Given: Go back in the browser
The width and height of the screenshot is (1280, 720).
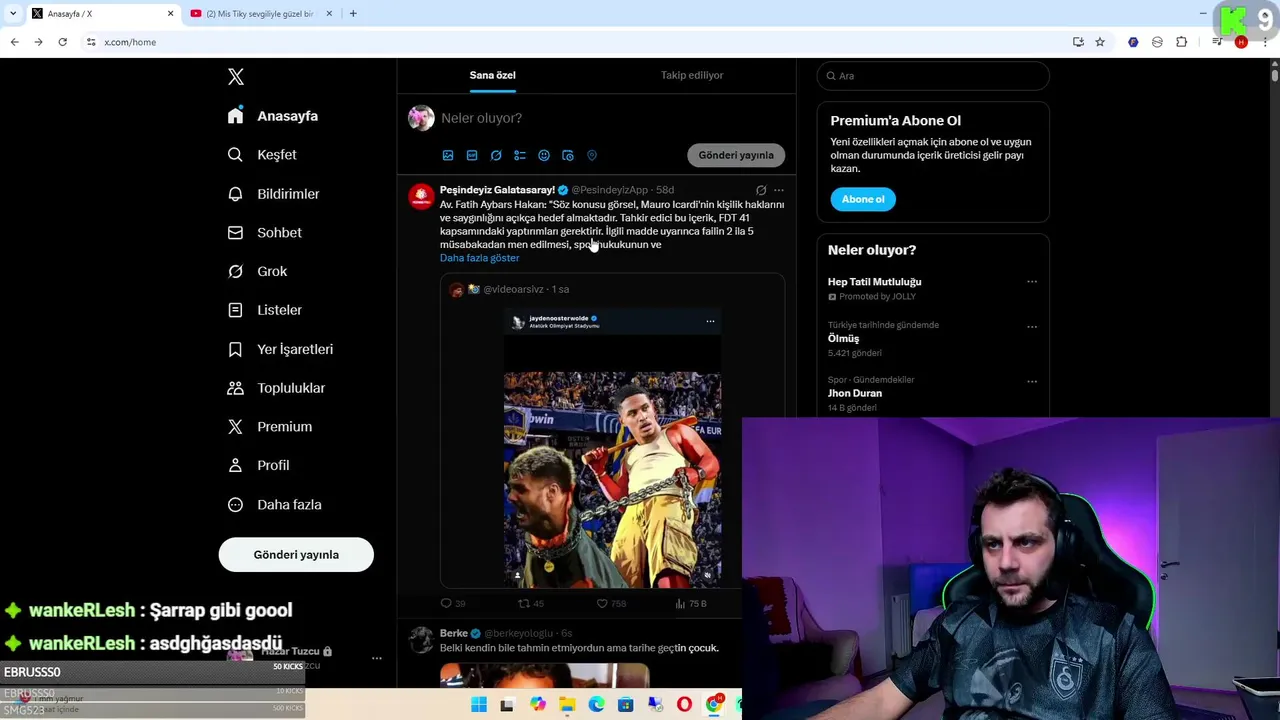Looking at the screenshot, I should [14, 42].
